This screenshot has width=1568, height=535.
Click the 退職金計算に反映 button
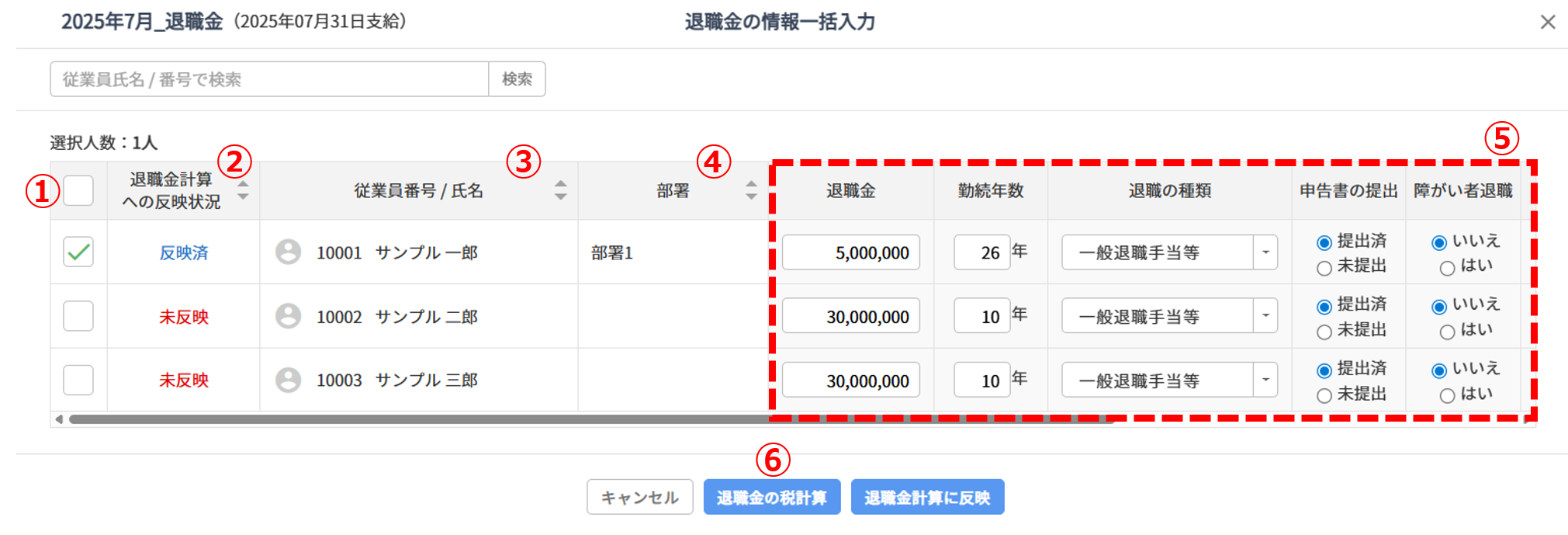[927, 497]
